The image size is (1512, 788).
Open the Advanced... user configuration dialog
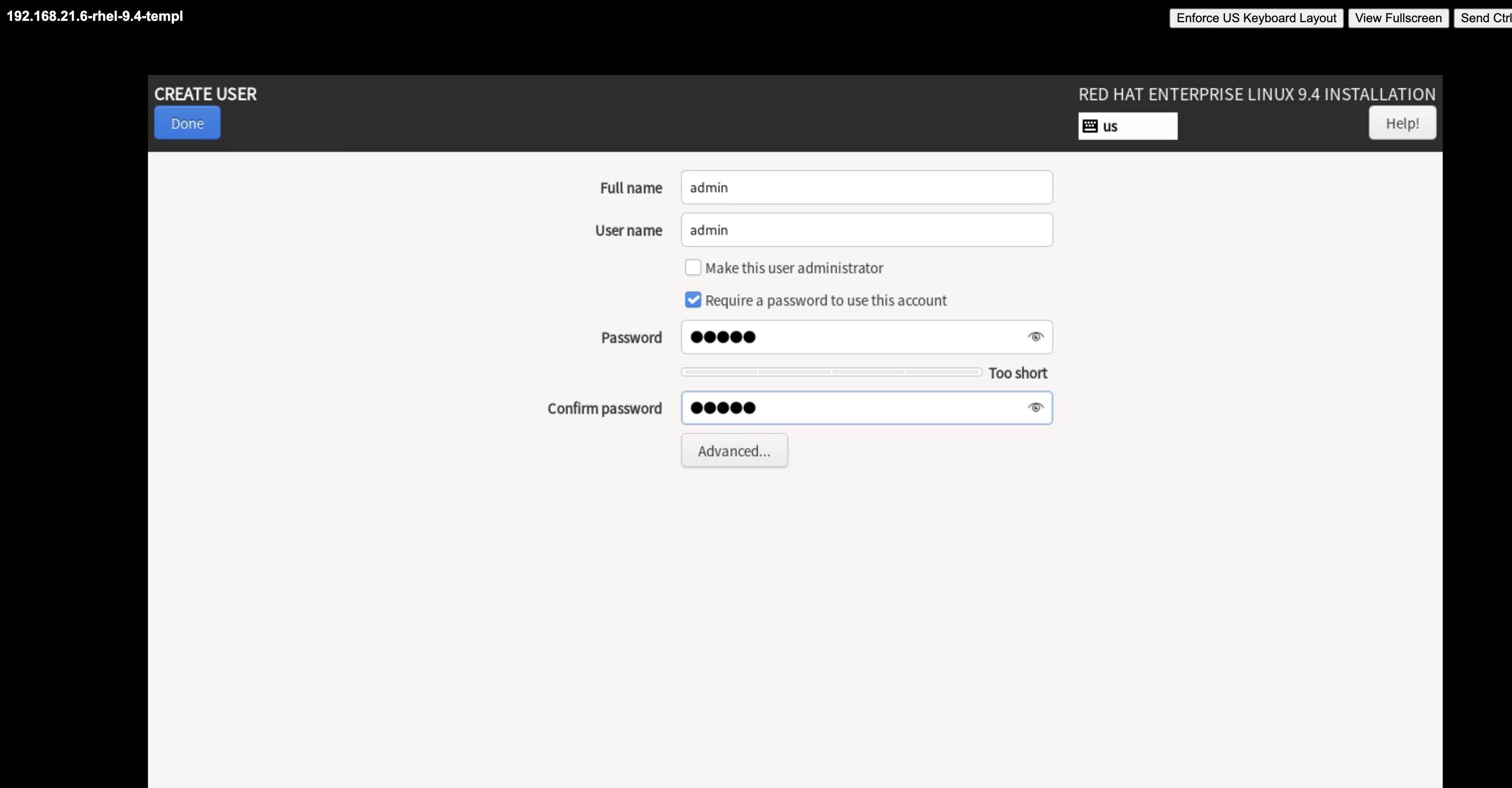tap(734, 450)
